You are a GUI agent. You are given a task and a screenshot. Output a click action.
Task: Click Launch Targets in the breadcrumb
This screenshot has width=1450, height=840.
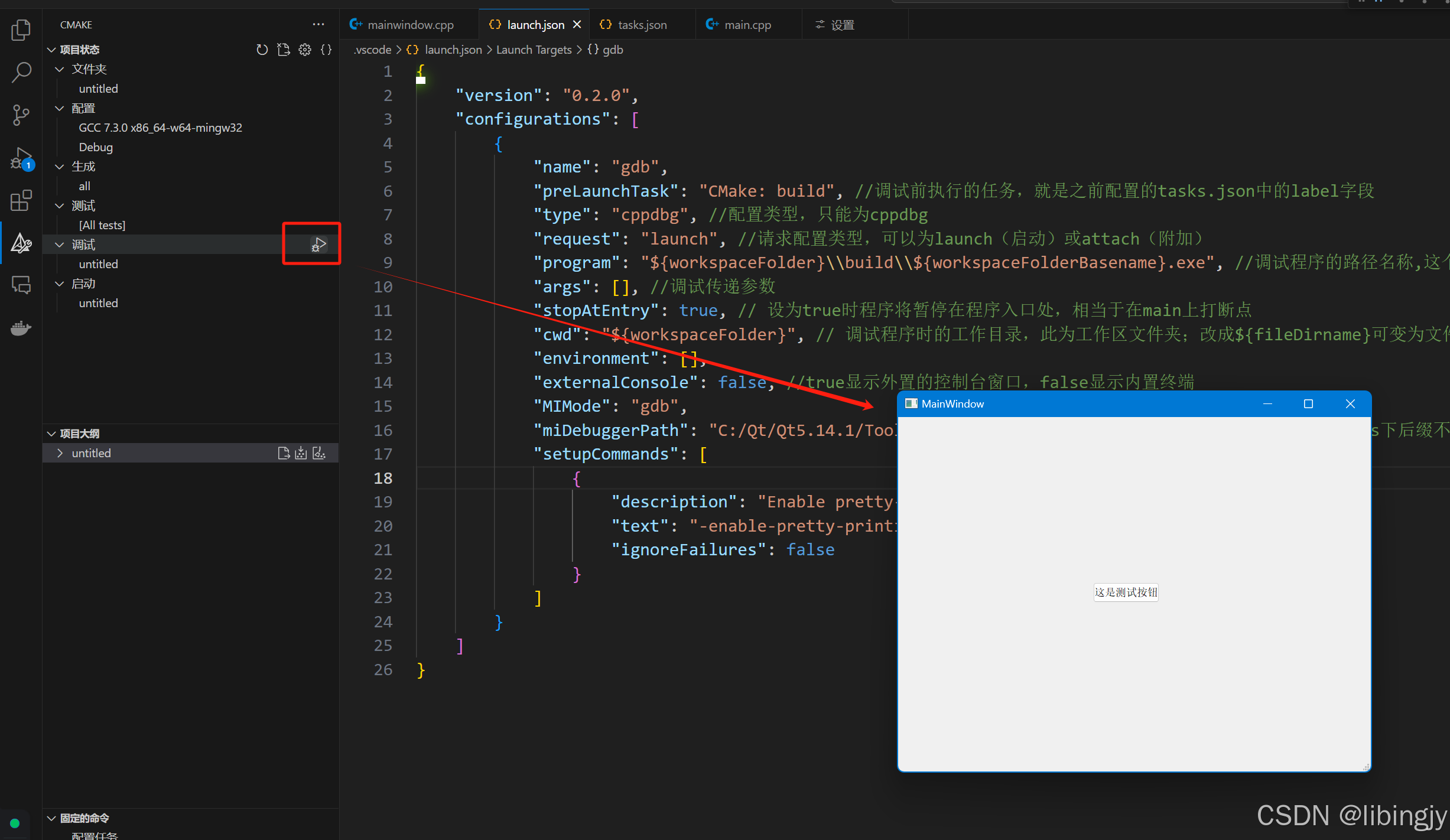click(534, 50)
